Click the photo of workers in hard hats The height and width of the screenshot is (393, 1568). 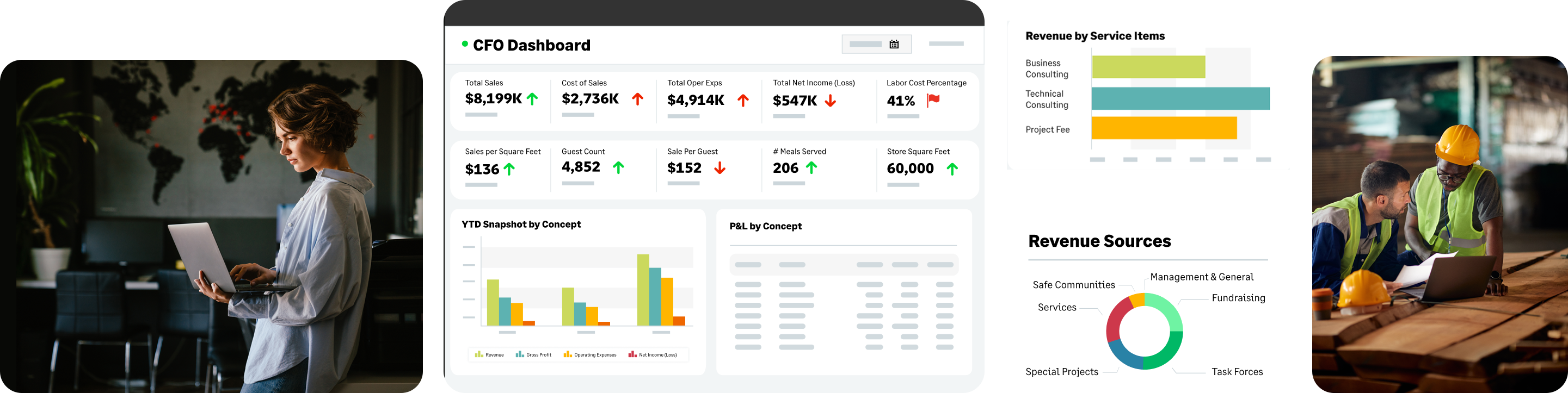[x=1440, y=224]
